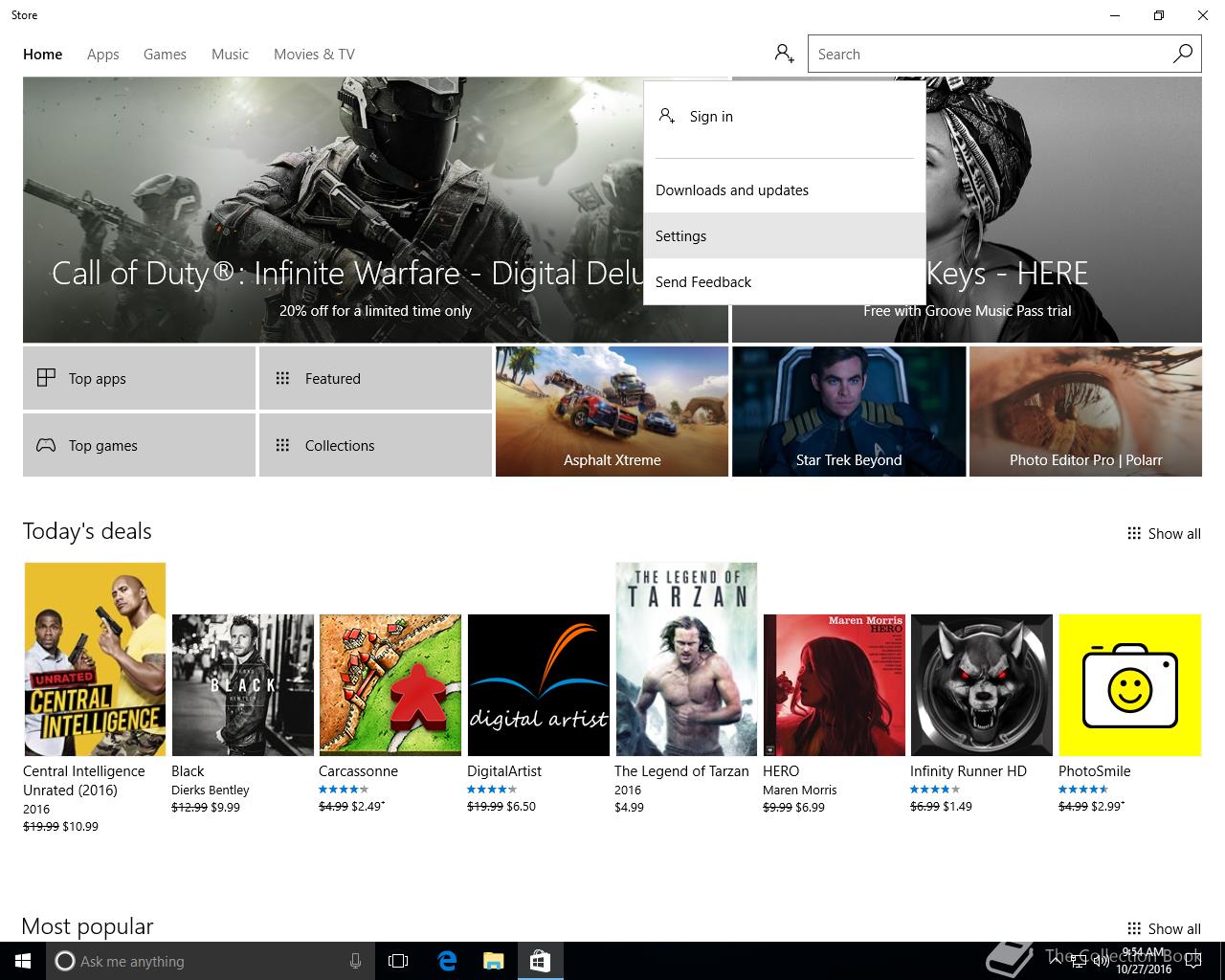Open Central Intelligence movie poster
This screenshot has width=1225, height=980.
coord(95,659)
